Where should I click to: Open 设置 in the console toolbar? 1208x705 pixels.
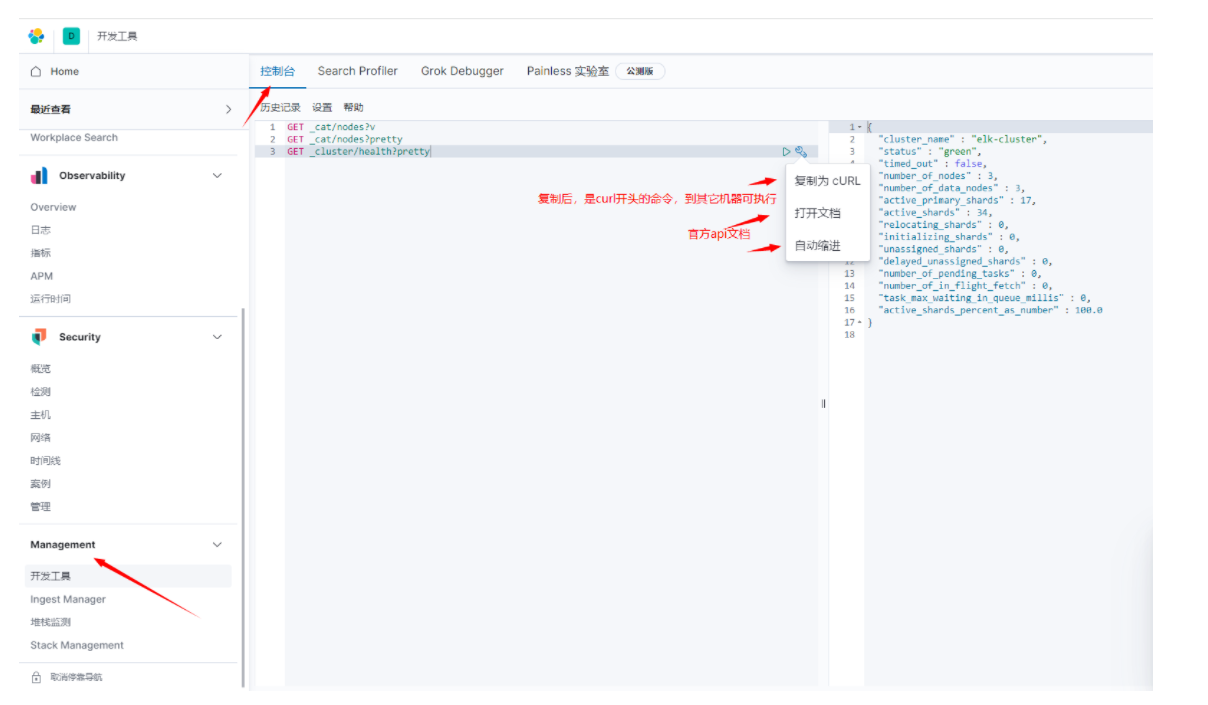pos(322,108)
